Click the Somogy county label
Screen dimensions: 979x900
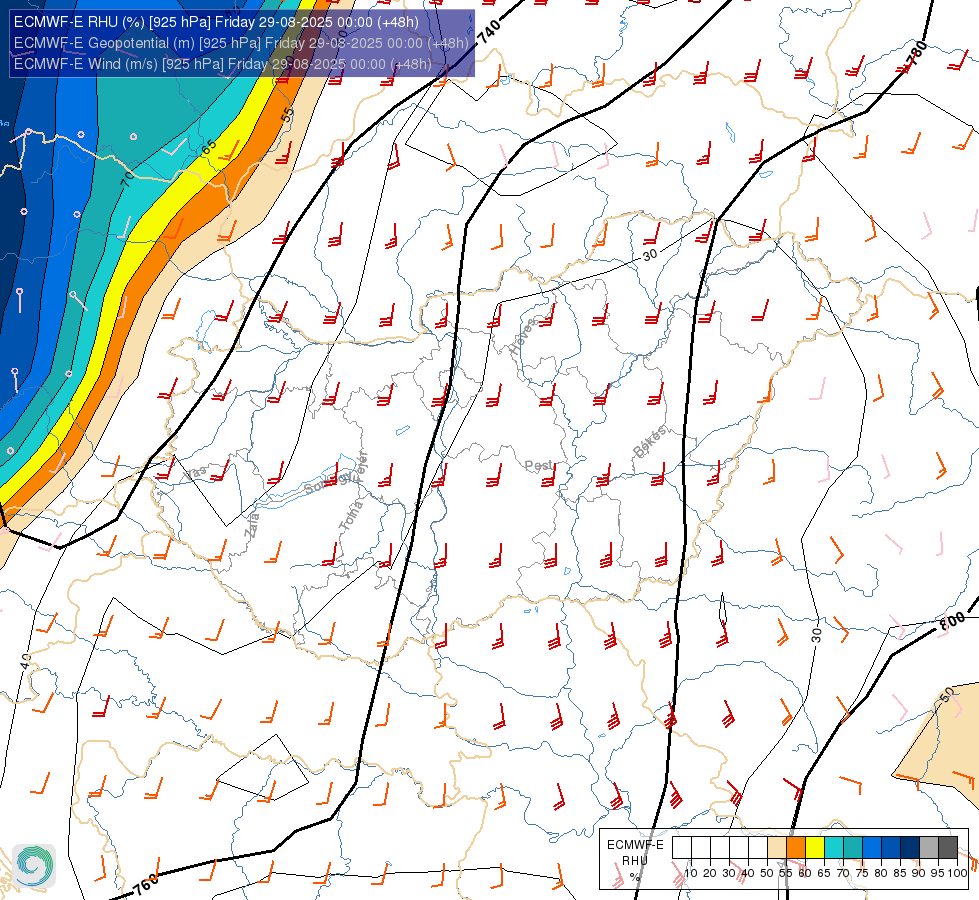click(x=328, y=482)
